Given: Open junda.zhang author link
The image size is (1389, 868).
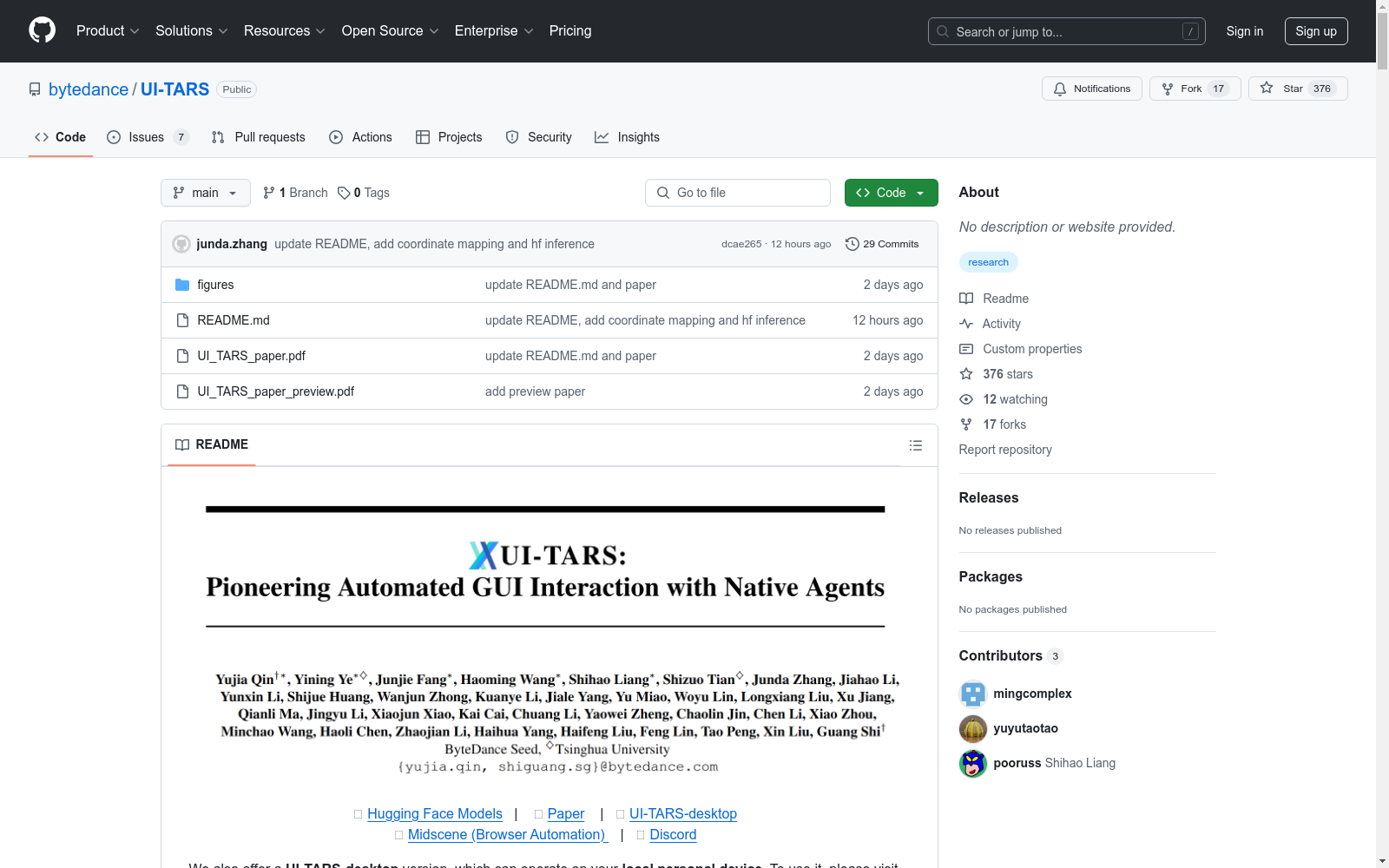Looking at the screenshot, I should 232,244.
